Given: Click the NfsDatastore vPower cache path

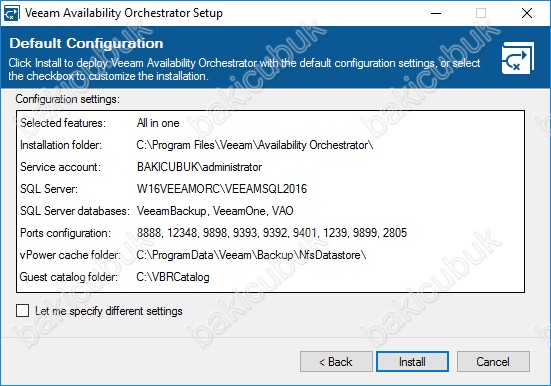Looking at the screenshot, I should tap(251, 255).
